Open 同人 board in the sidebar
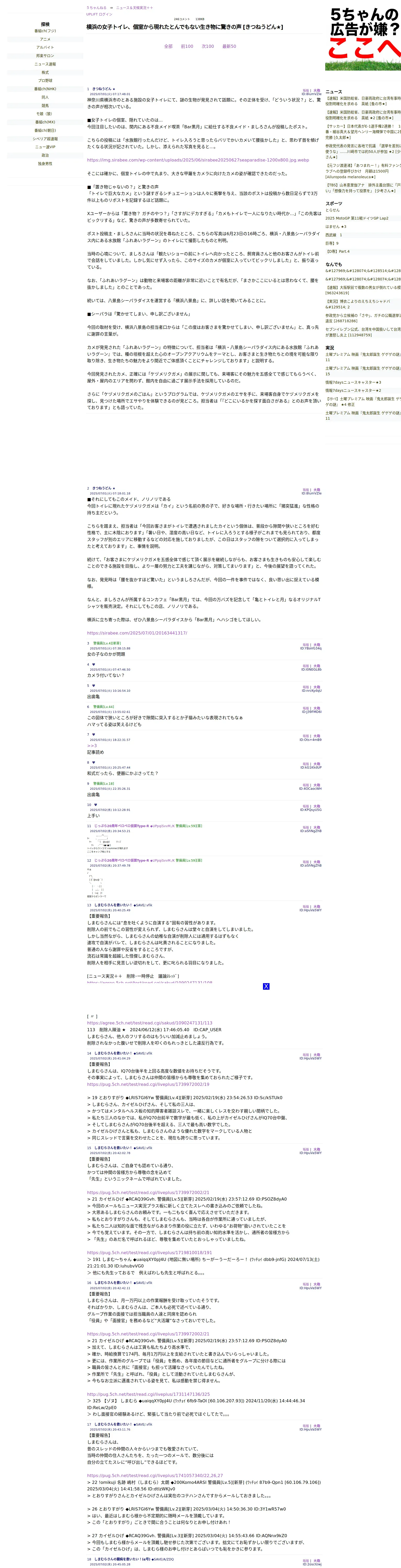The height and width of the screenshot is (1568, 401). pyautogui.click(x=45, y=97)
